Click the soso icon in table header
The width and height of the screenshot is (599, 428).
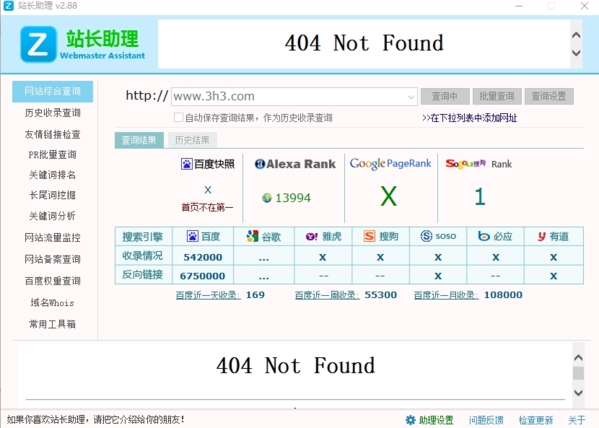(426, 236)
